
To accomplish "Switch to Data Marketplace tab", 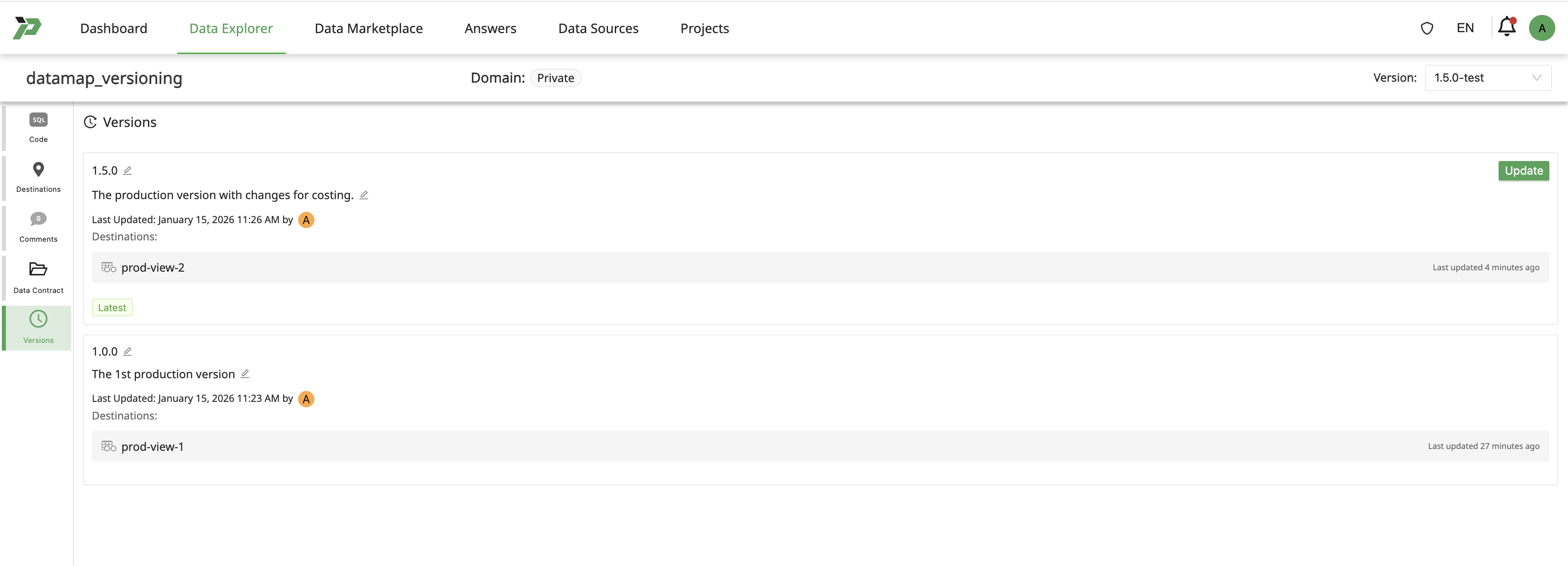I will tap(368, 28).
